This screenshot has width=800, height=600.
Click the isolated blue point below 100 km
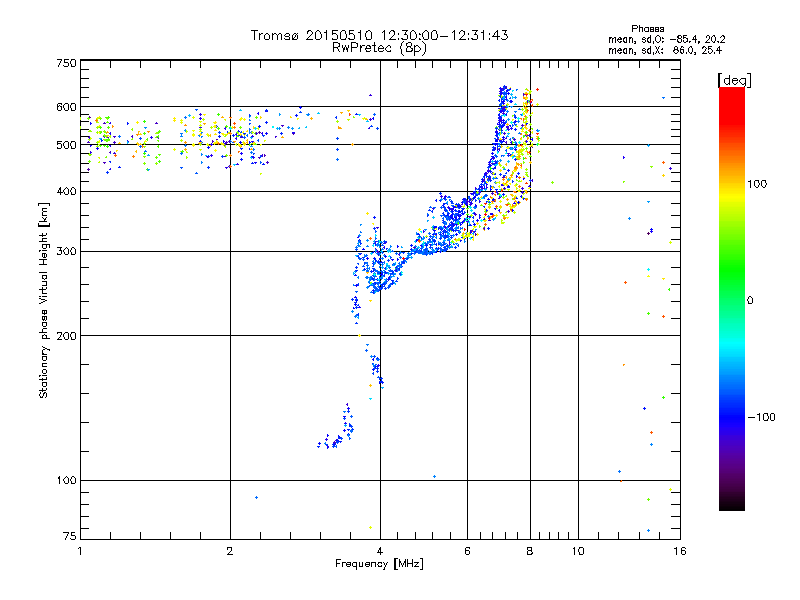coord(256,497)
